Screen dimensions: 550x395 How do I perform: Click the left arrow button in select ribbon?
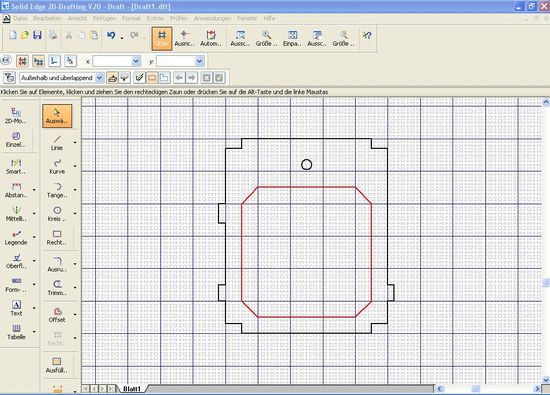[179, 78]
